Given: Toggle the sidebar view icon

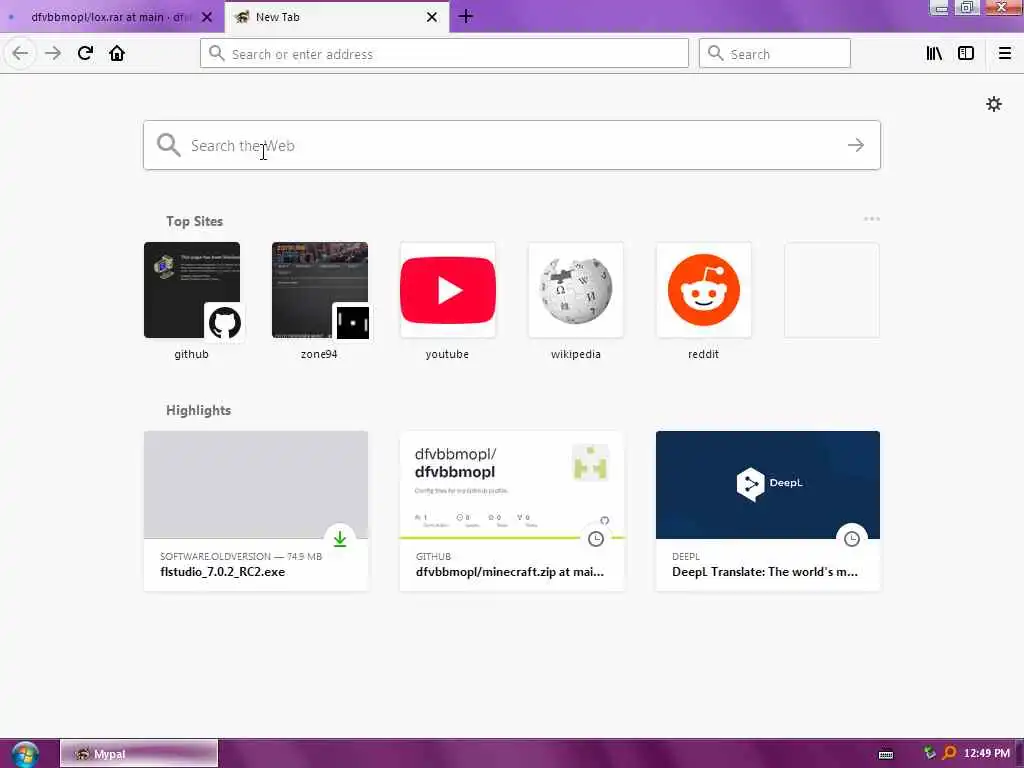Looking at the screenshot, I should coord(966,54).
